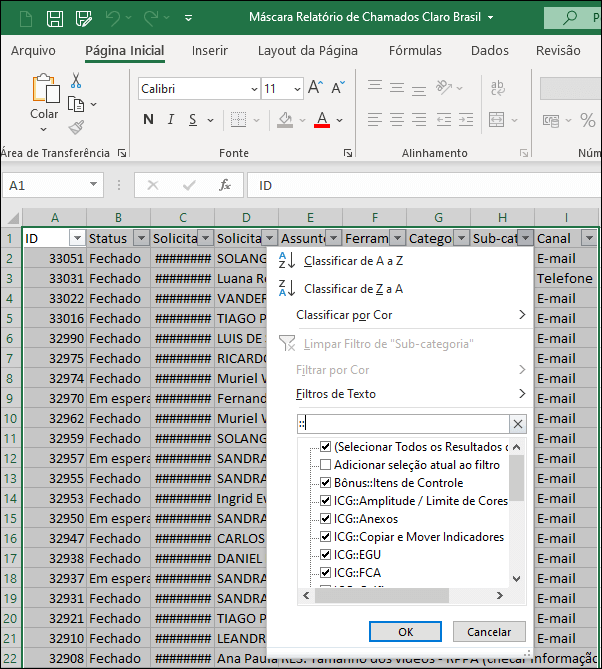Click the Redo arrow icon
The height and width of the screenshot is (669, 602).
click(151, 18)
